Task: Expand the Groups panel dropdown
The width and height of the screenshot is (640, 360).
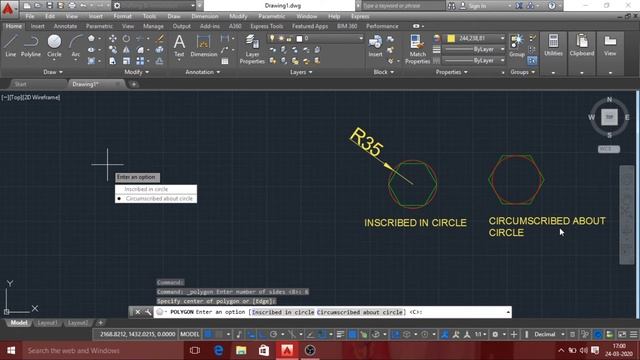Action: (x=522, y=72)
